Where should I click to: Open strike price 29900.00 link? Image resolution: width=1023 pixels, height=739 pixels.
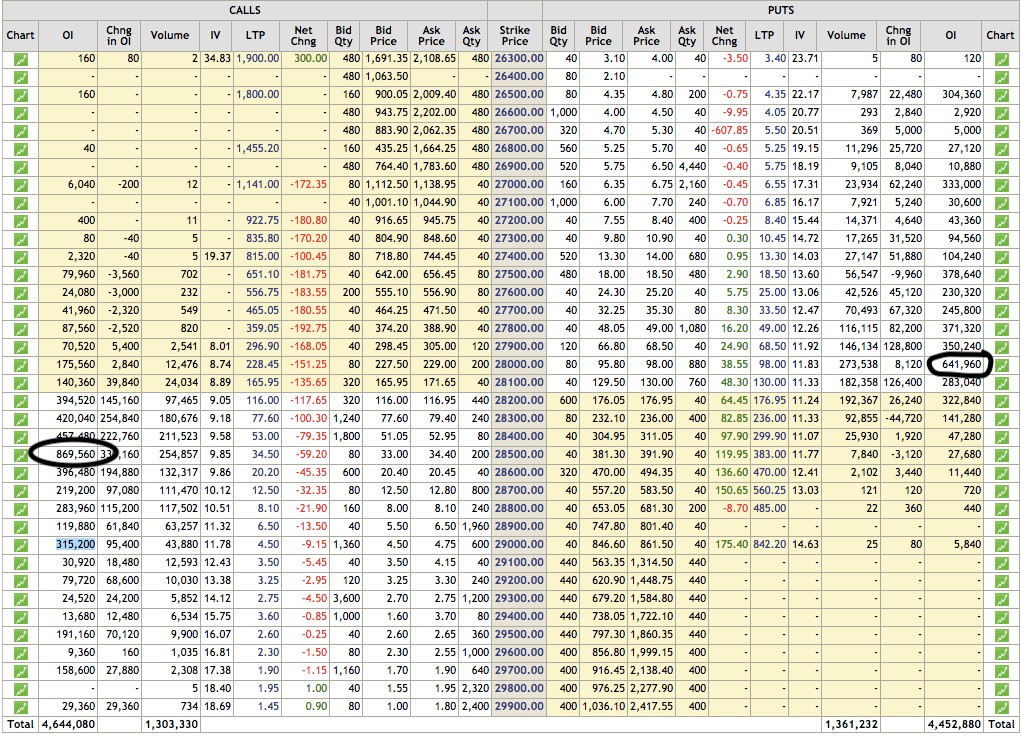pyautogui.click(x=519, y=706)
